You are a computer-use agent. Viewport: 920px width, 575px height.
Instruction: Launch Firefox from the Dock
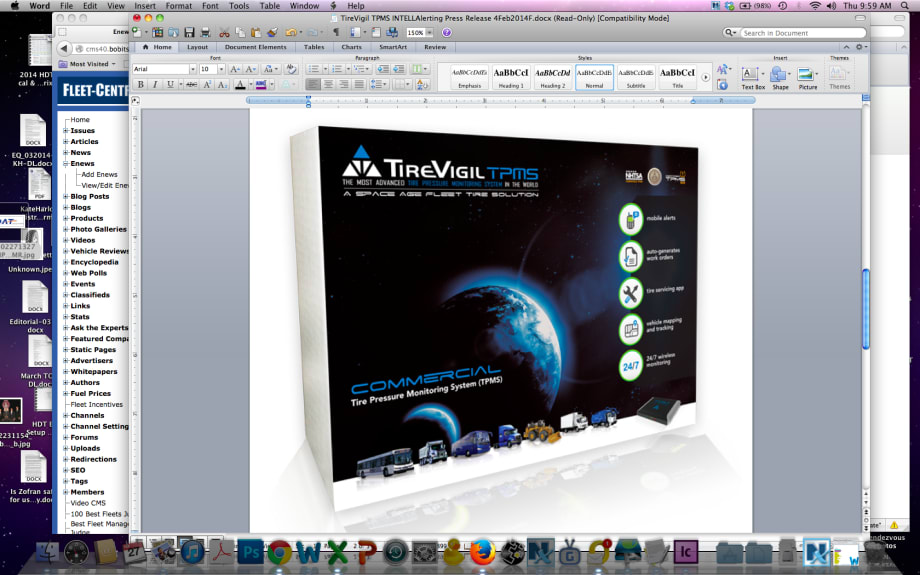pos(482,551)
